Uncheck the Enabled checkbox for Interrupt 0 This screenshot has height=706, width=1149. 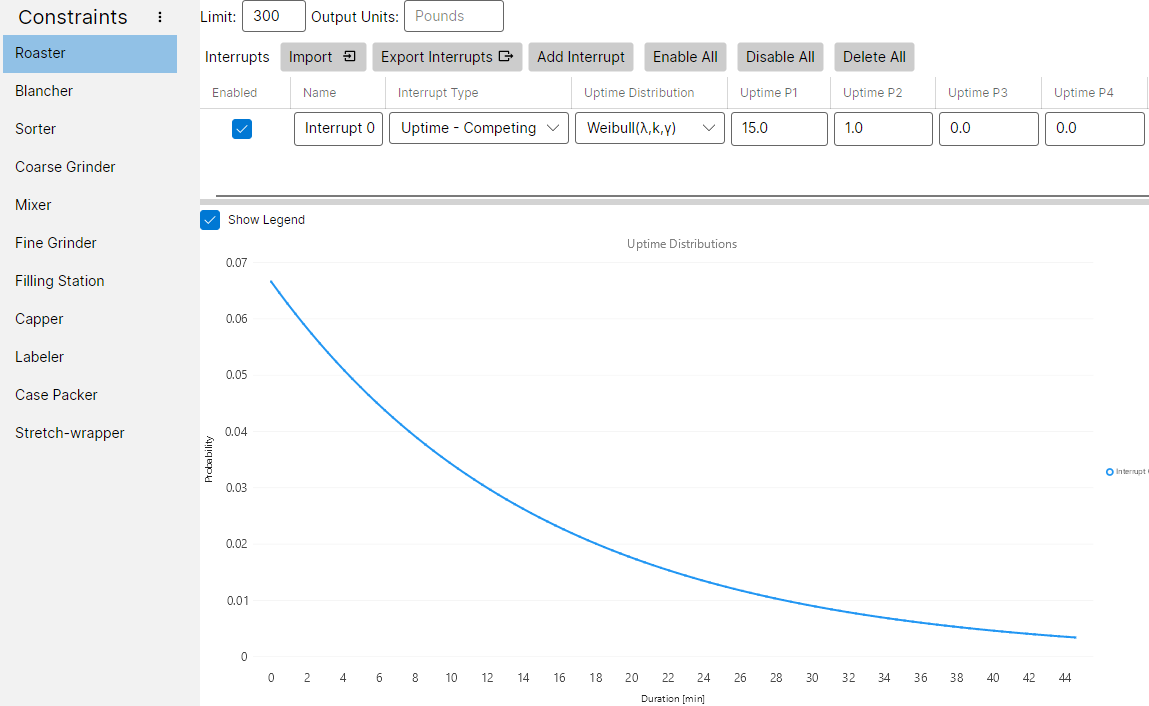point(242,129)
